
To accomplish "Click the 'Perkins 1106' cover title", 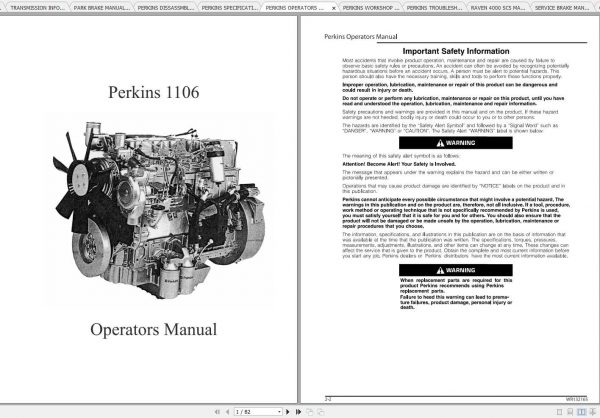I will (x=154, y=92).
